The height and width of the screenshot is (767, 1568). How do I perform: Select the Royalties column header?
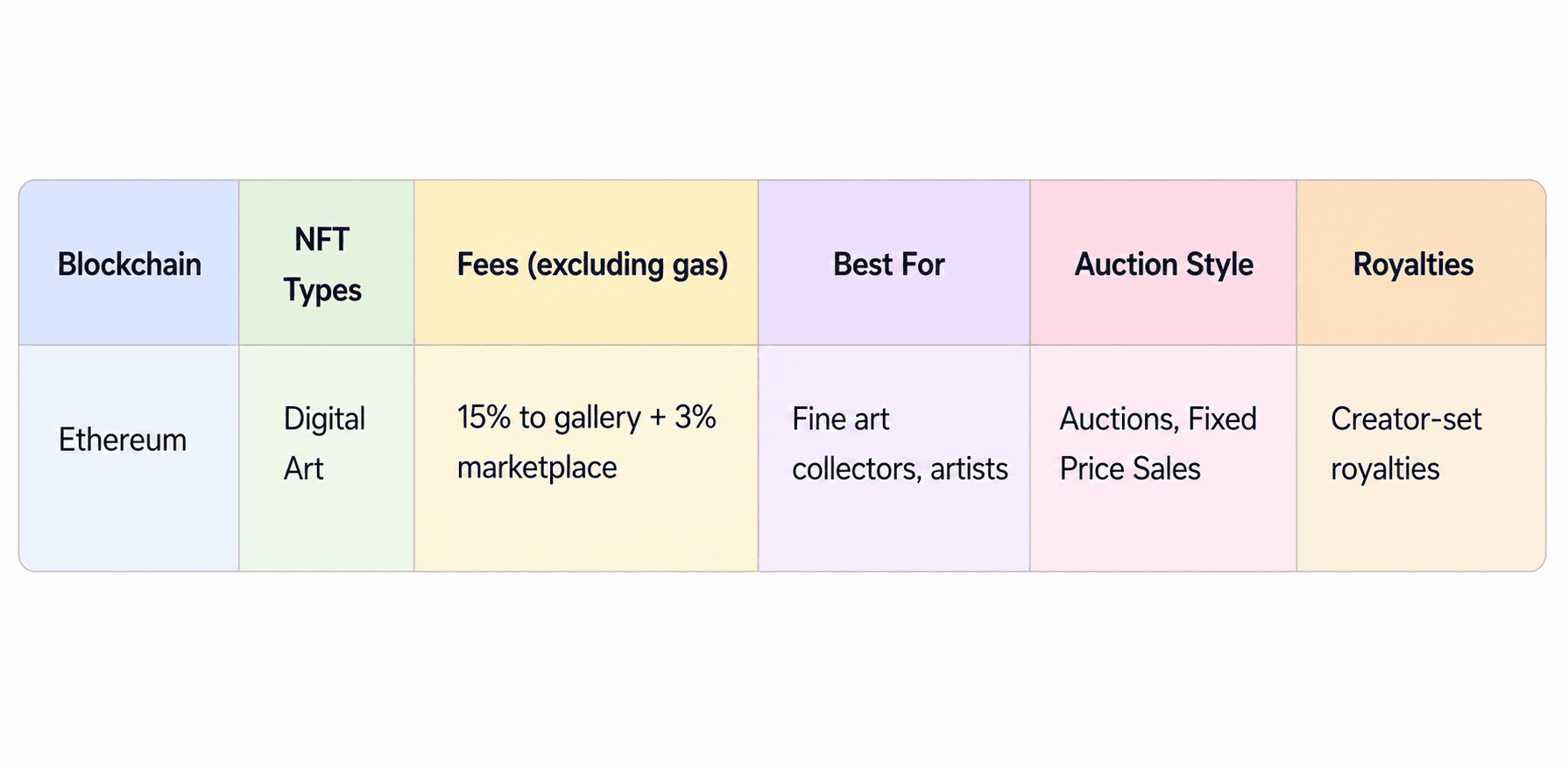click(x=1421, y=263)
